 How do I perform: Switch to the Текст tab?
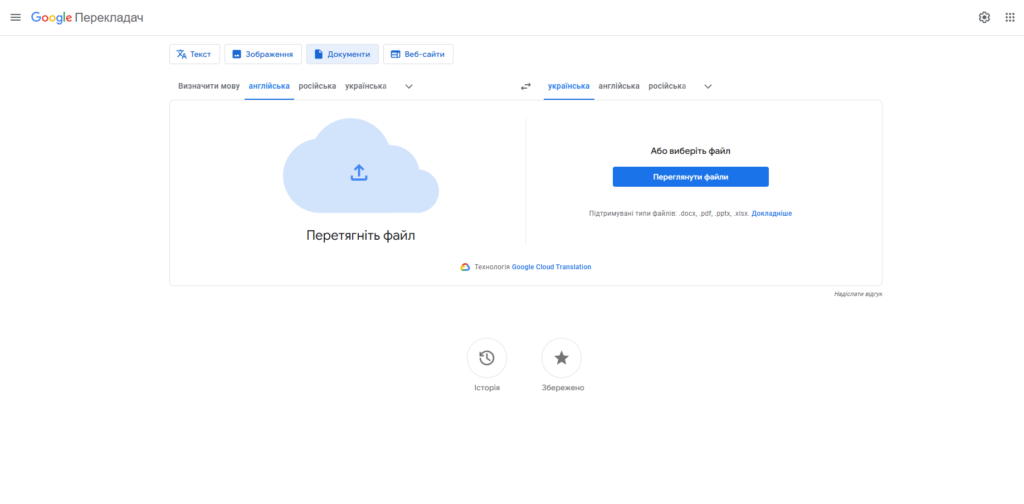[x=195, y=54]
